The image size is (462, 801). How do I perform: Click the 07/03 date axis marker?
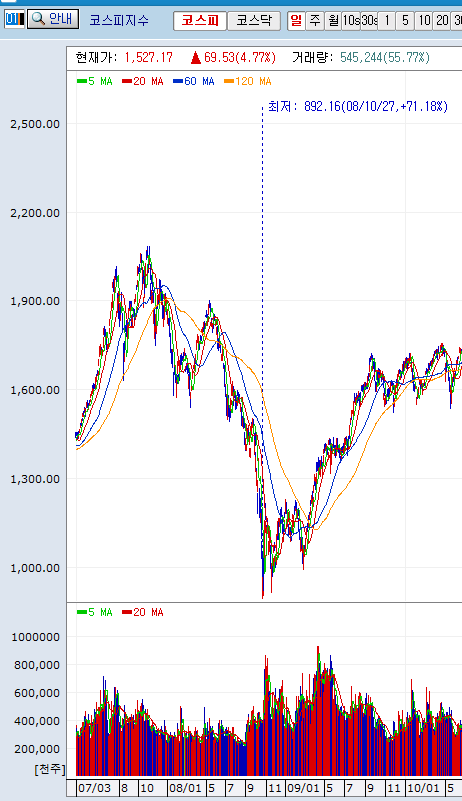(x=94, y=788)
